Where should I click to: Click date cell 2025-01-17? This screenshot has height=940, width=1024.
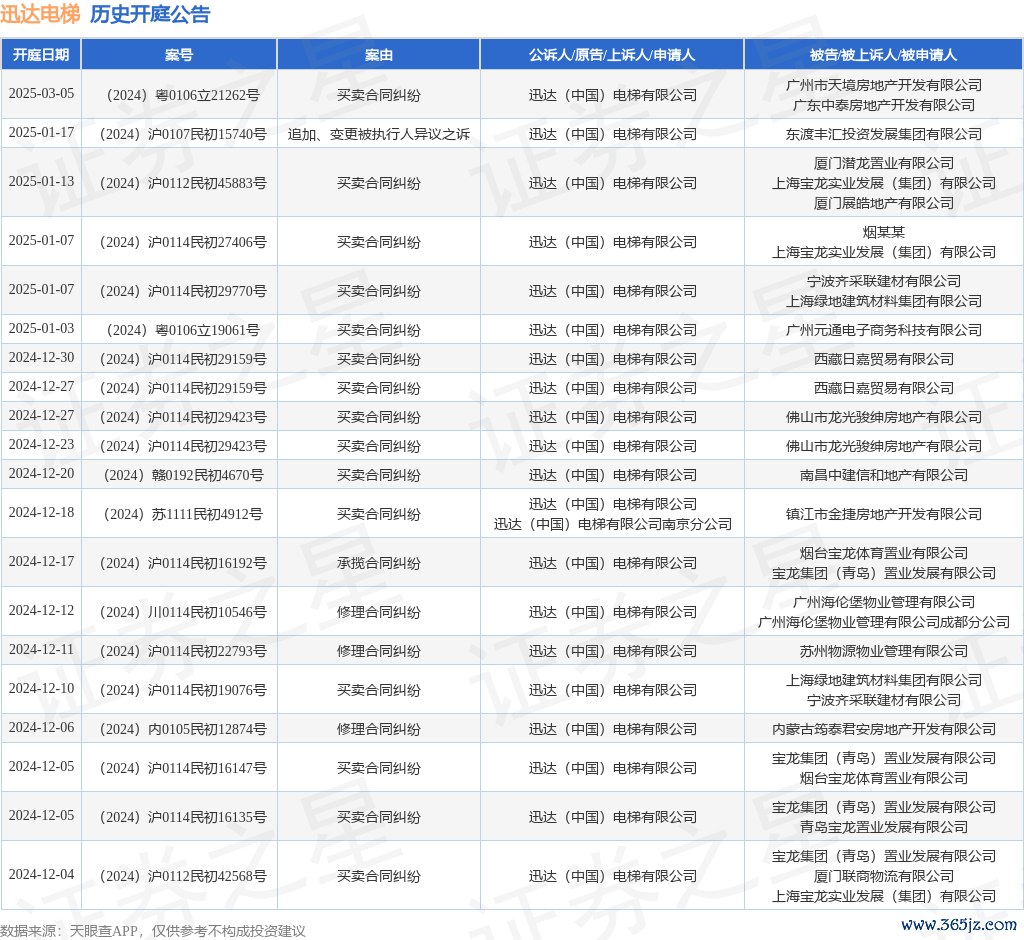[x=41, y=133]
